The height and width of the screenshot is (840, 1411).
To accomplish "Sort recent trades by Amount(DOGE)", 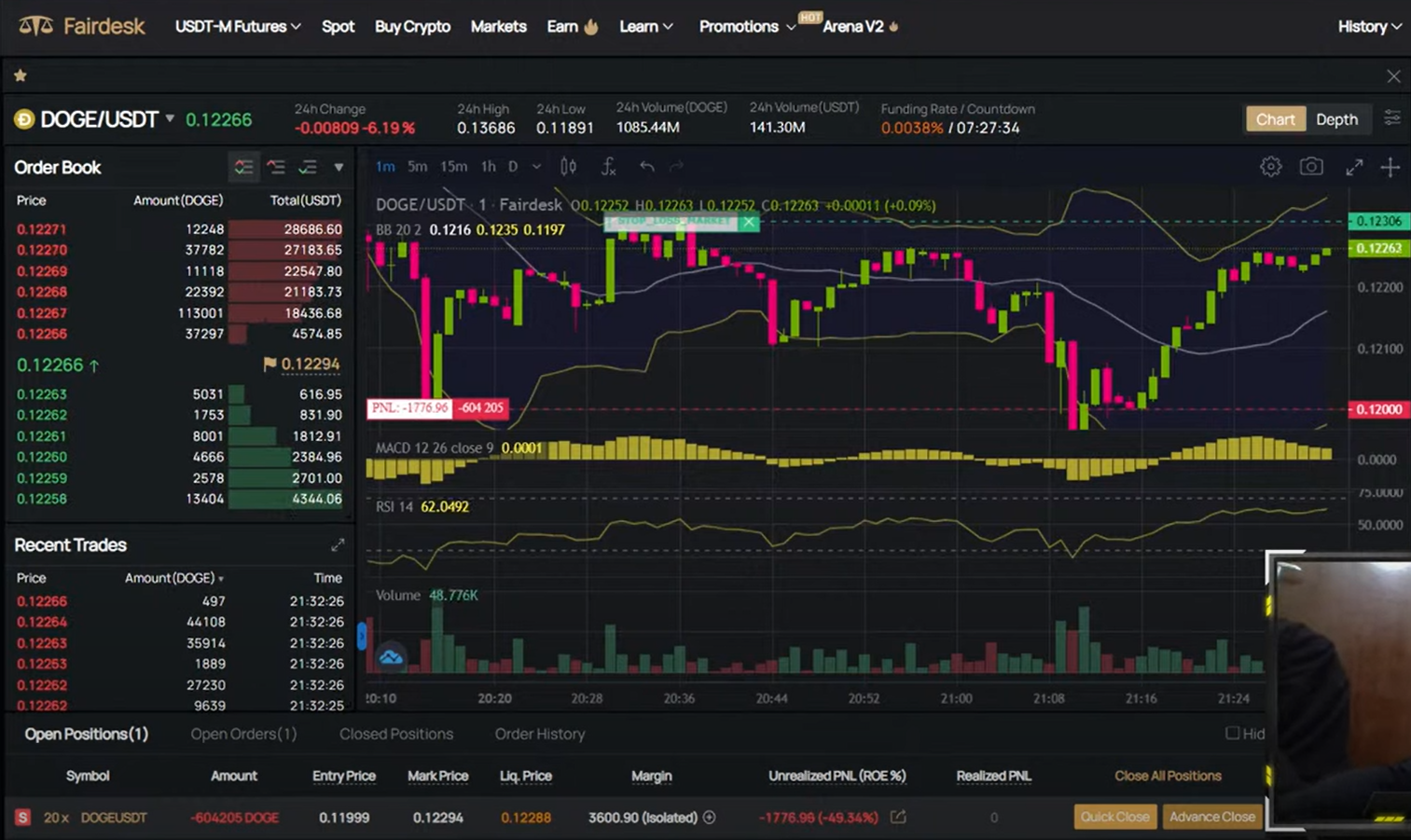I will (174, 578).
